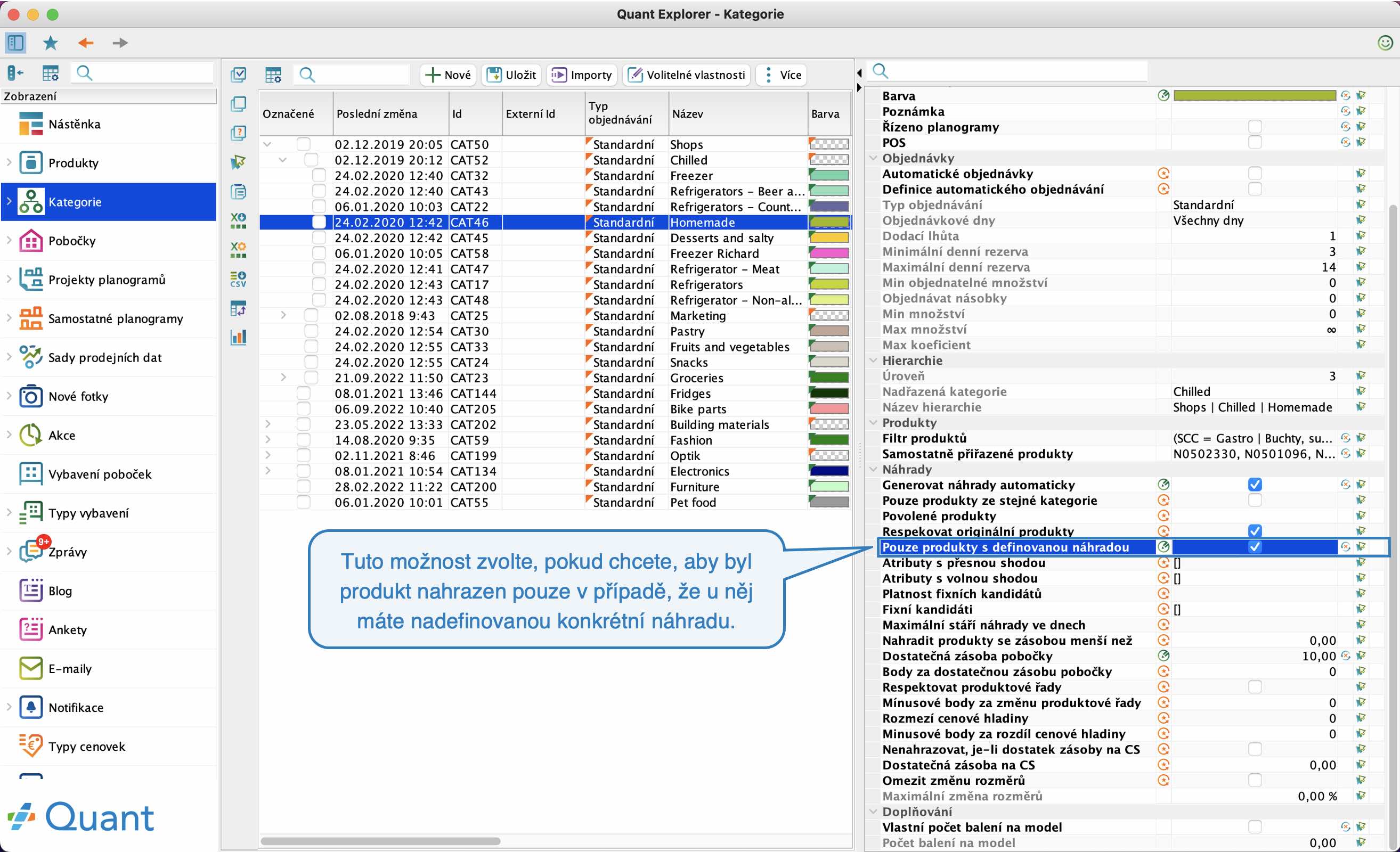Collapse the Chilled tree row

(x=282, y=160)
